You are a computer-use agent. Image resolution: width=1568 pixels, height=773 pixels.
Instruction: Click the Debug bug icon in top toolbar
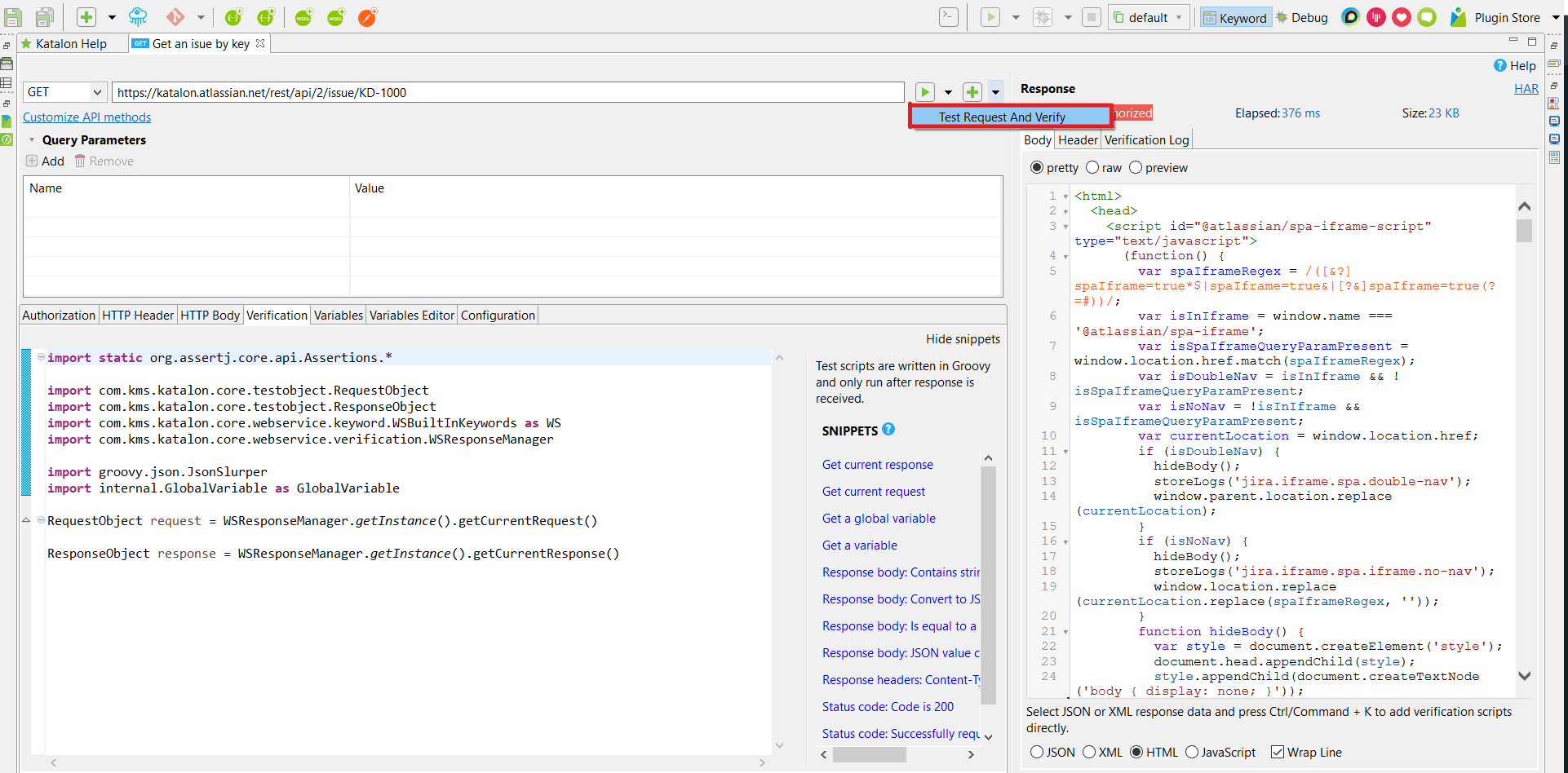(x=1043, y=17)
